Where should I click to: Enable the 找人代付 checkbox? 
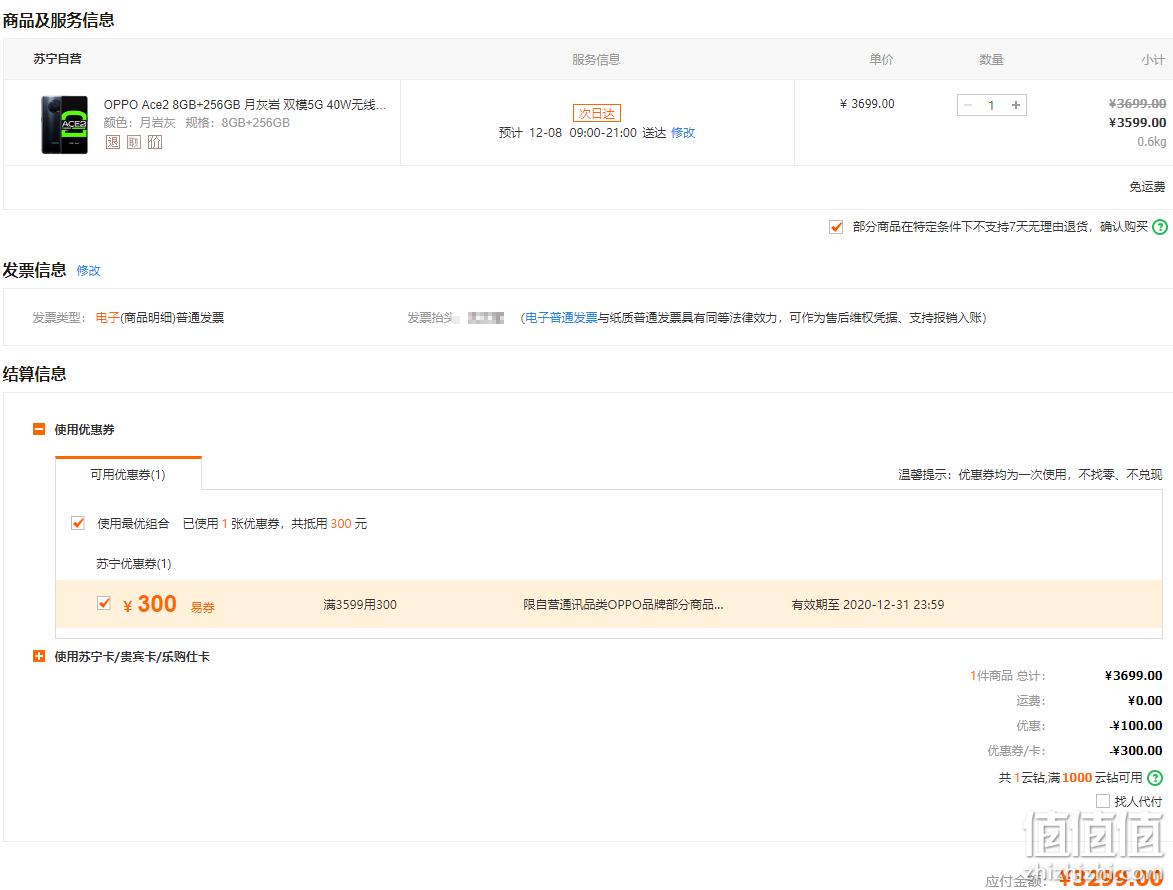coord(1103,801)
